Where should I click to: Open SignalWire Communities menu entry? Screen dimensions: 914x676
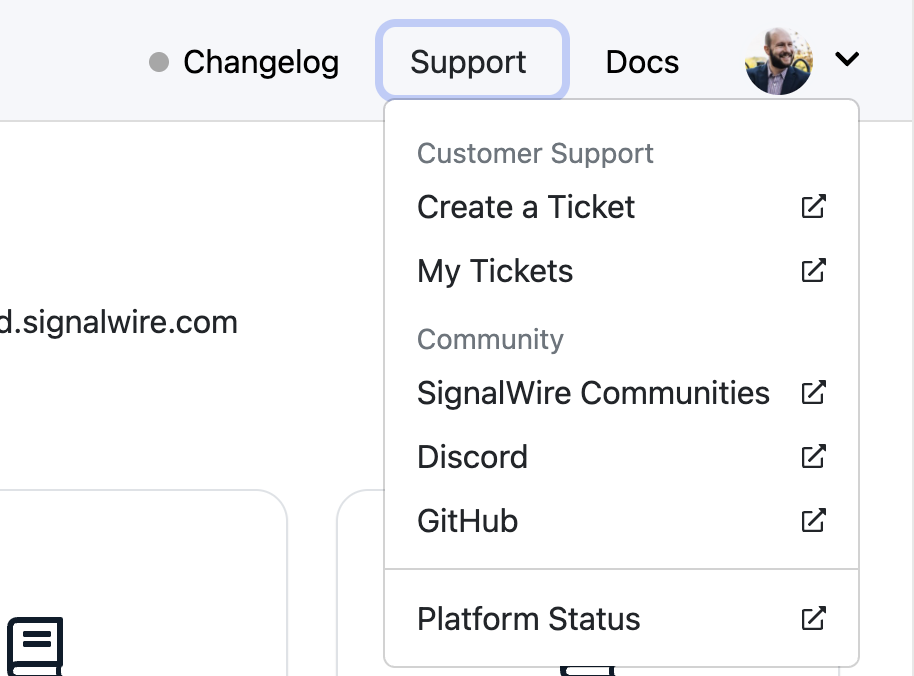(x=593, y=393)
